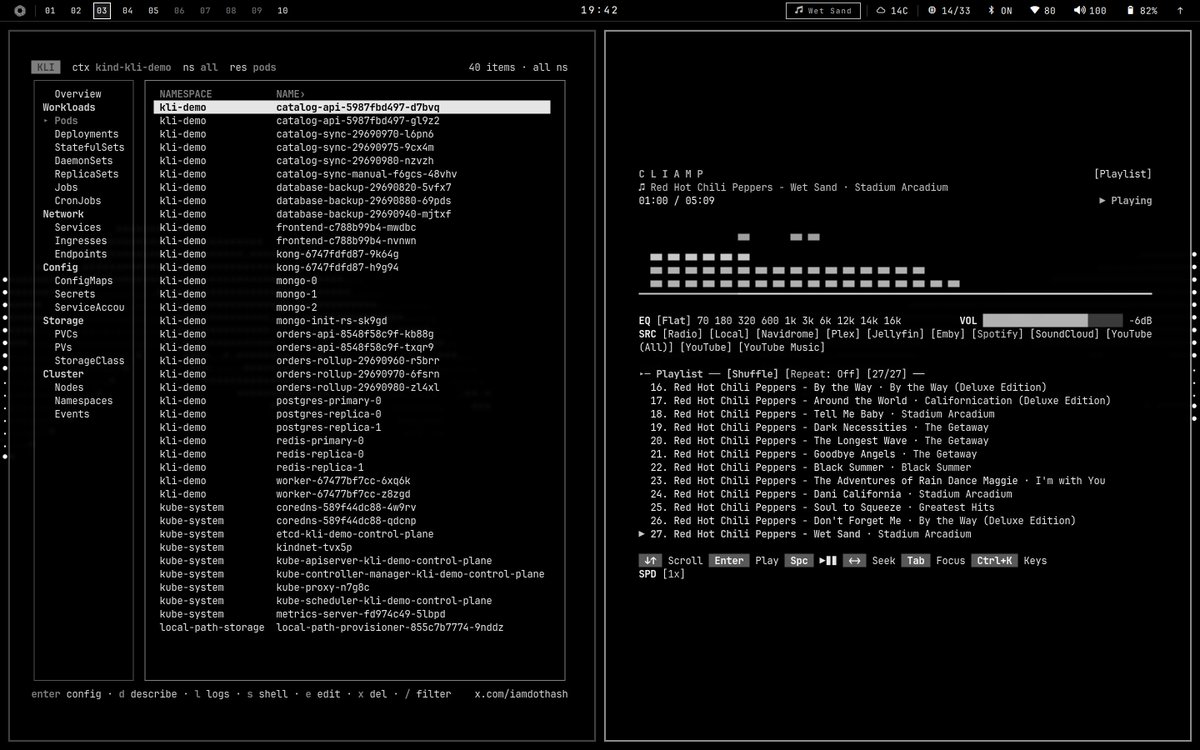Open the Cluster section header

63,374
